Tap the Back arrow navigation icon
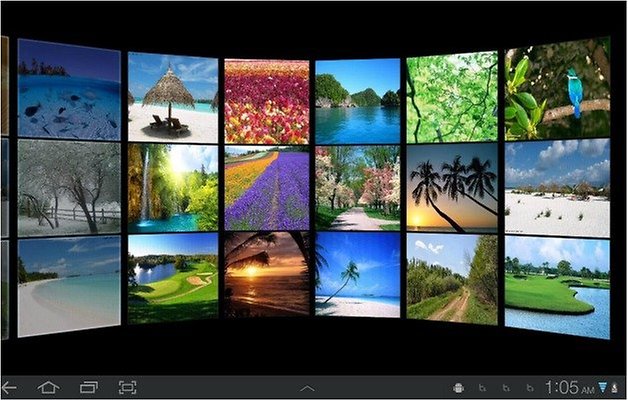Image resolution: width=628 pixels, height=401 pixels. click(x=9, y=387)
